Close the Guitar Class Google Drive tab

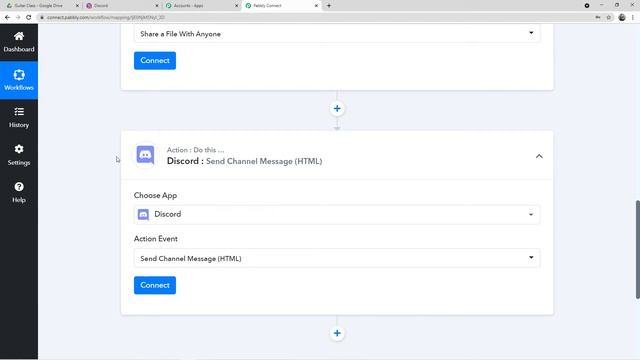pyautogui.click(x=77, y=6)
